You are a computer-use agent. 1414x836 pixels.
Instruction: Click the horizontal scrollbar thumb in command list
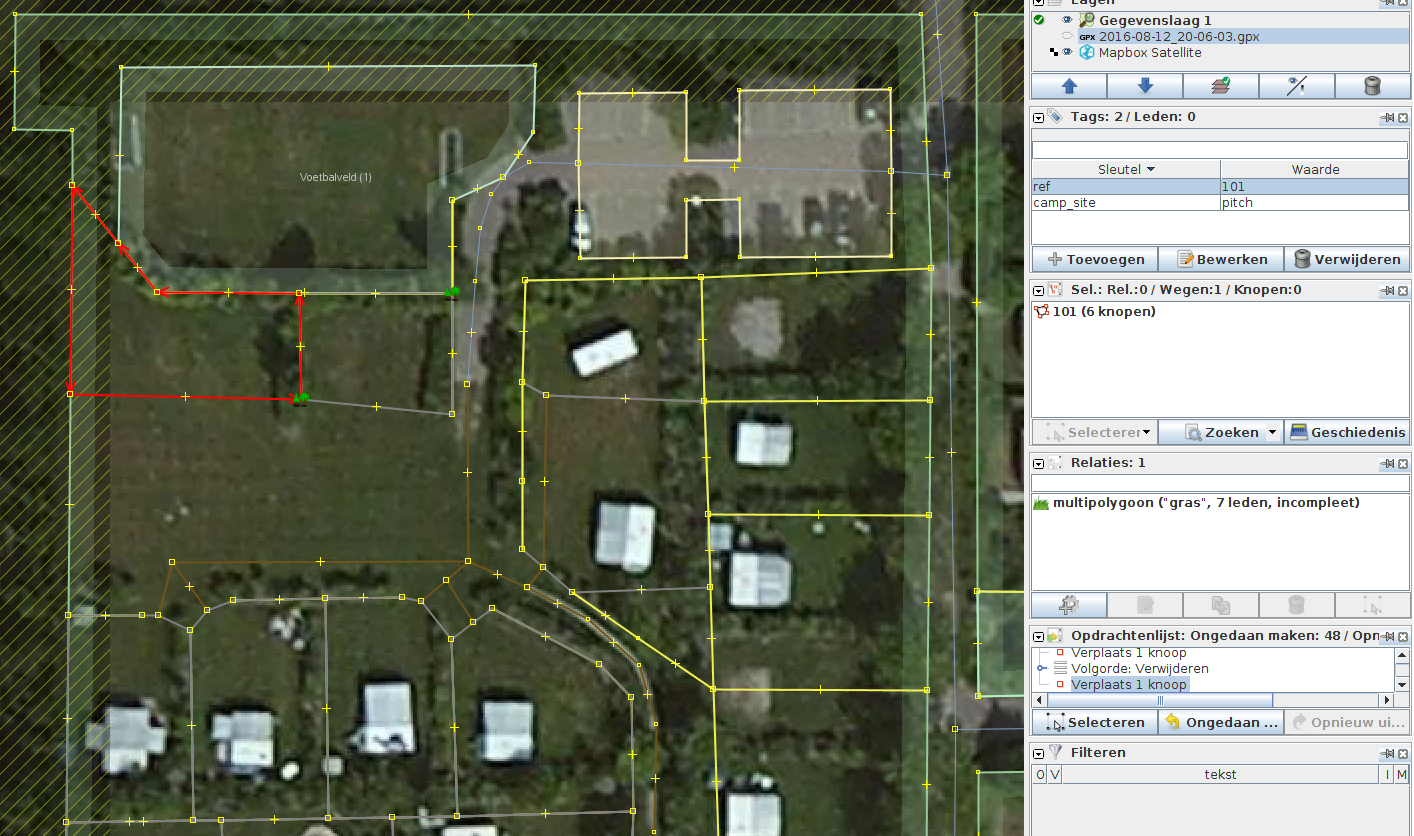click(x=1160, y=700)
